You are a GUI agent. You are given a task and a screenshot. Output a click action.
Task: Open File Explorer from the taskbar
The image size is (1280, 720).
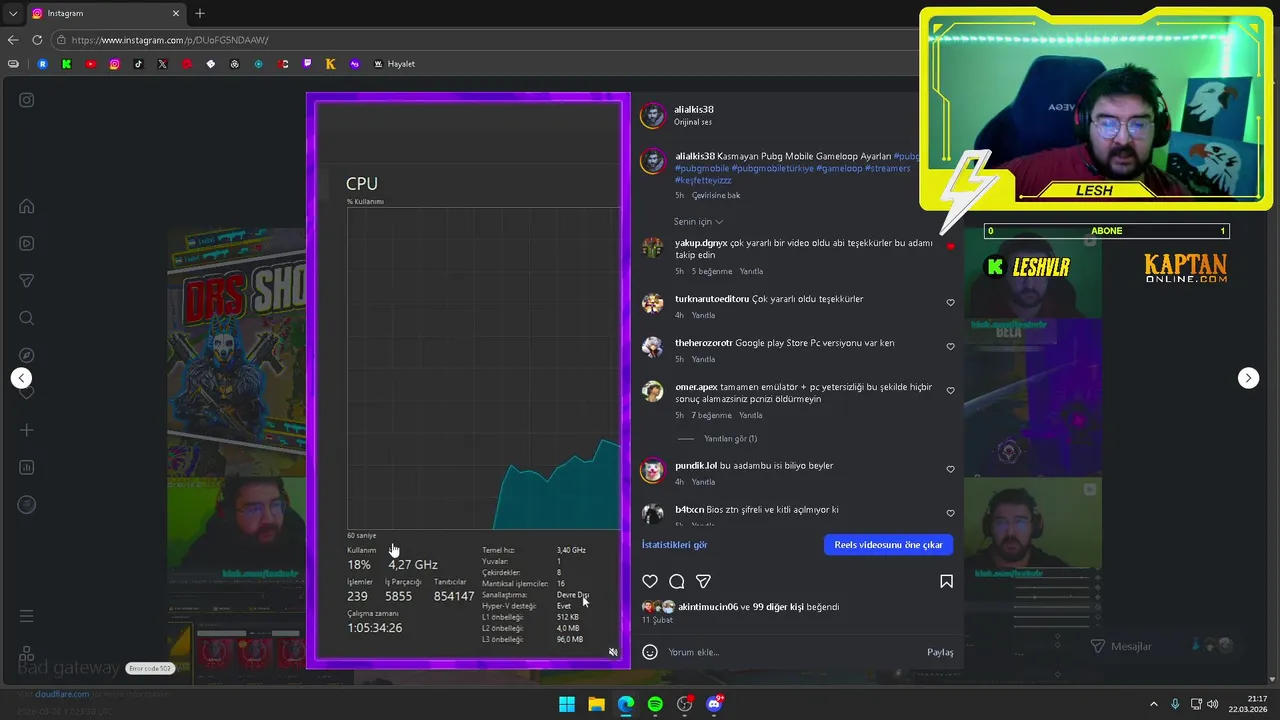tap(596, 704)
